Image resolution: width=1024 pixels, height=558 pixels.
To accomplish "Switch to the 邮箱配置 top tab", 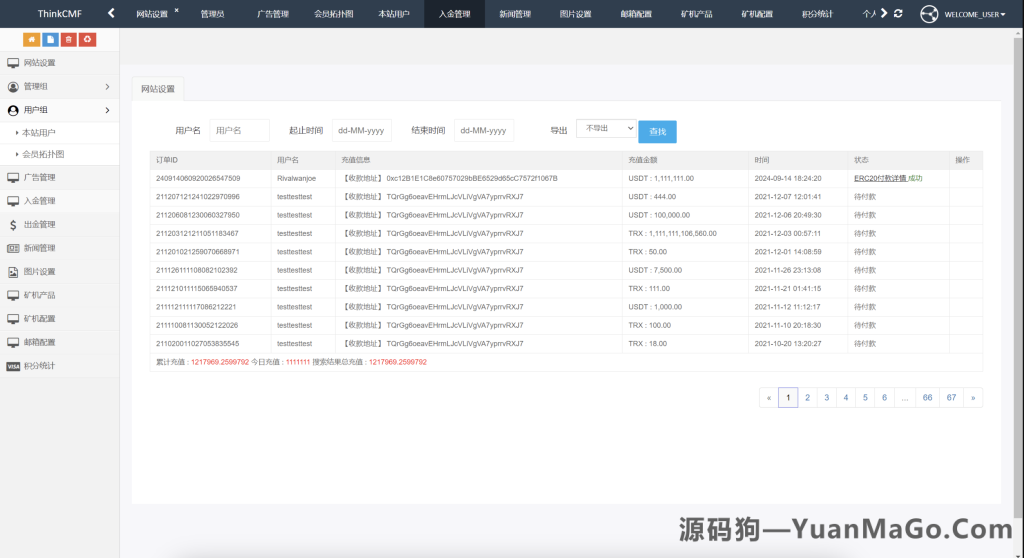I will [x=636, y=14].
